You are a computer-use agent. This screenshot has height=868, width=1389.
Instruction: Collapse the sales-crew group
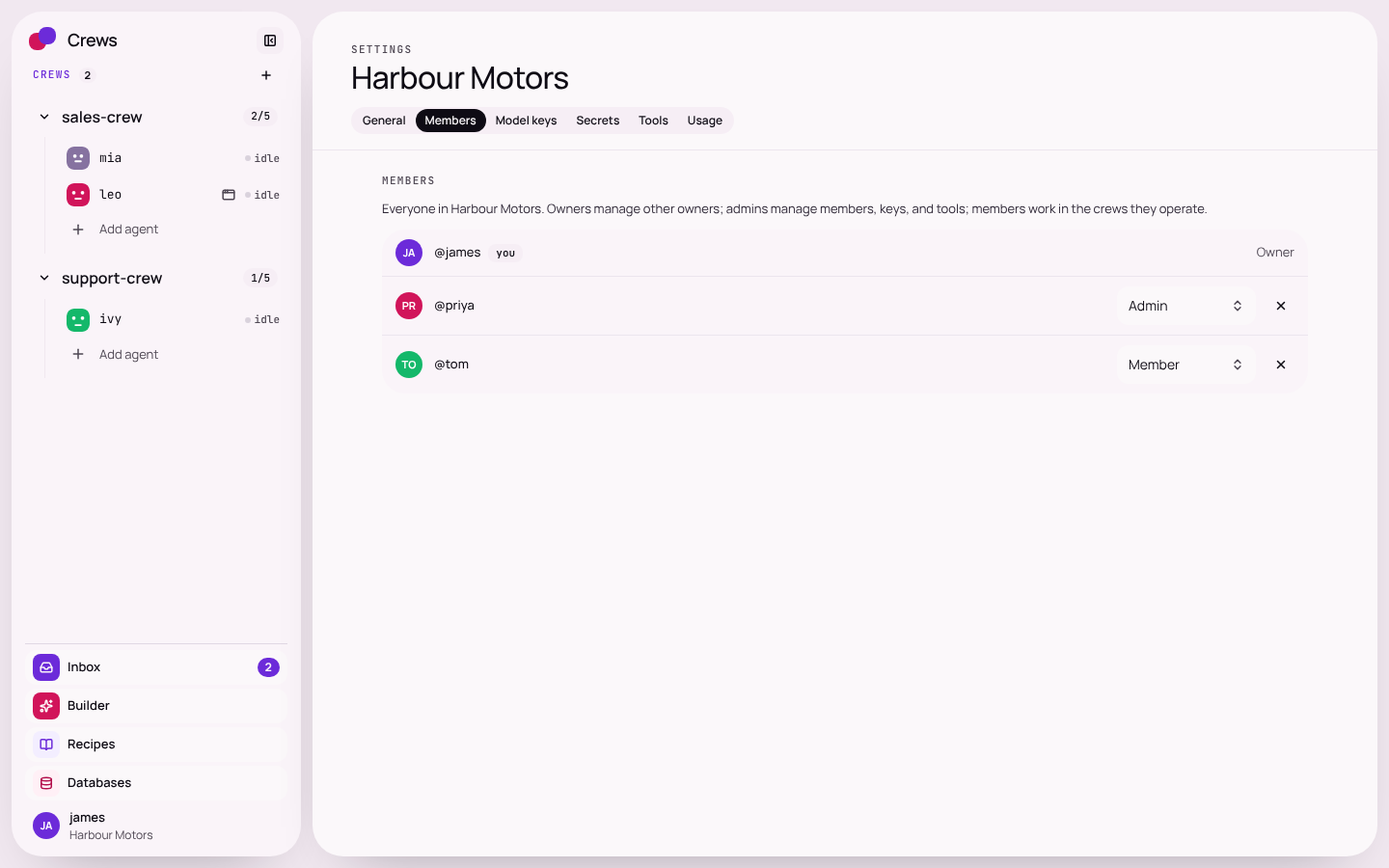pos(44,117)
